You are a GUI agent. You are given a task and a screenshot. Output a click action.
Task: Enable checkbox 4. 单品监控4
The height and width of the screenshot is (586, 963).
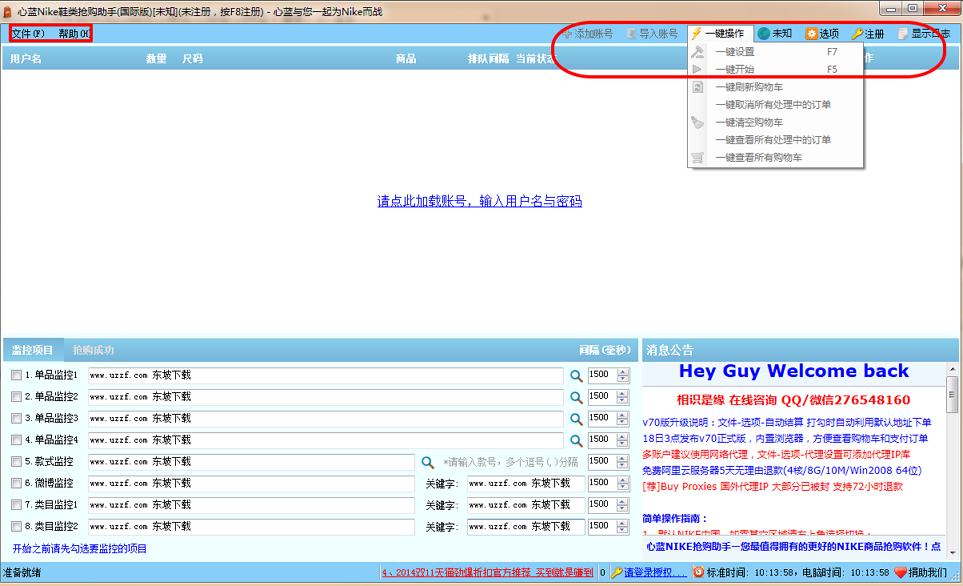tap(17, 440)
